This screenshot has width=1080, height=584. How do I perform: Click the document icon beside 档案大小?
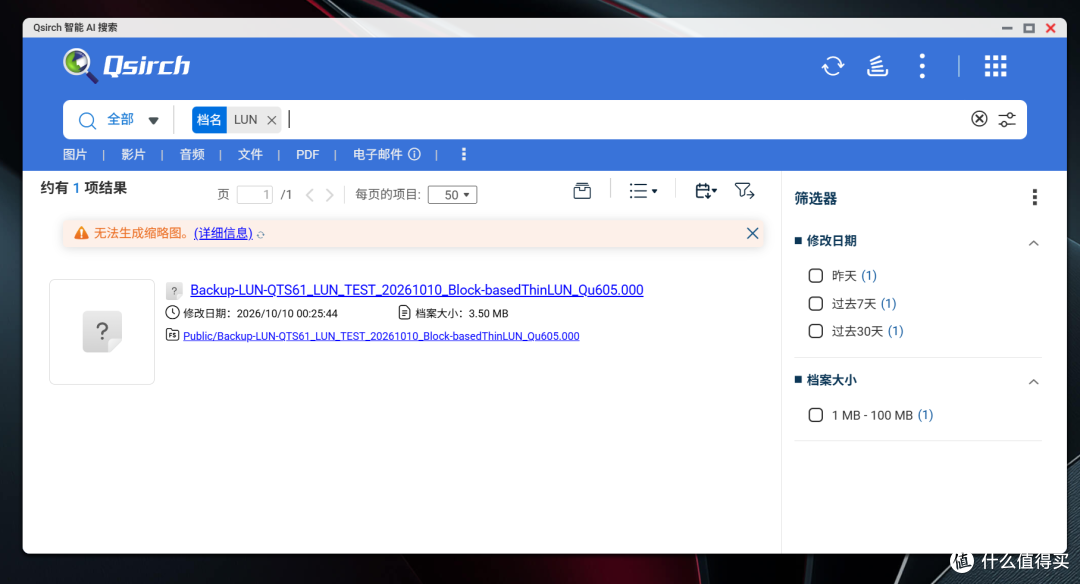pyautogui.click(x=404, y=313)
